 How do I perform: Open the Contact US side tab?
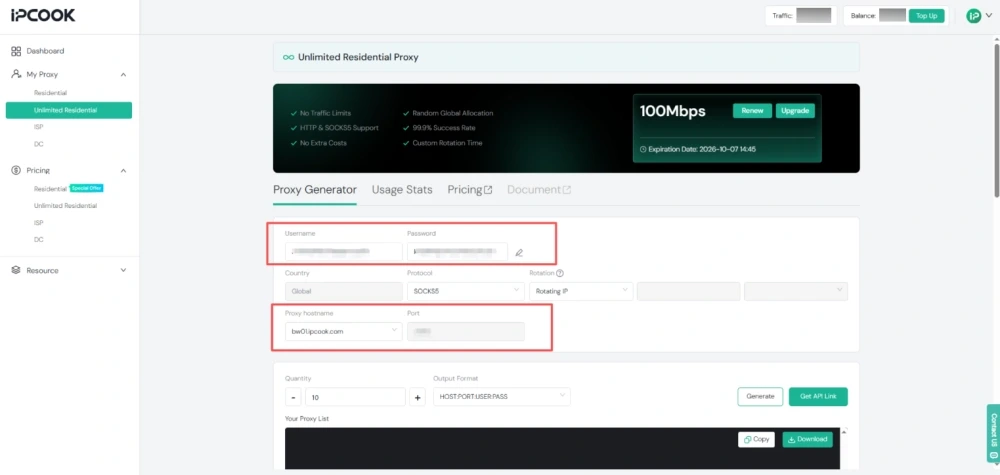click(x=993, y=434)
